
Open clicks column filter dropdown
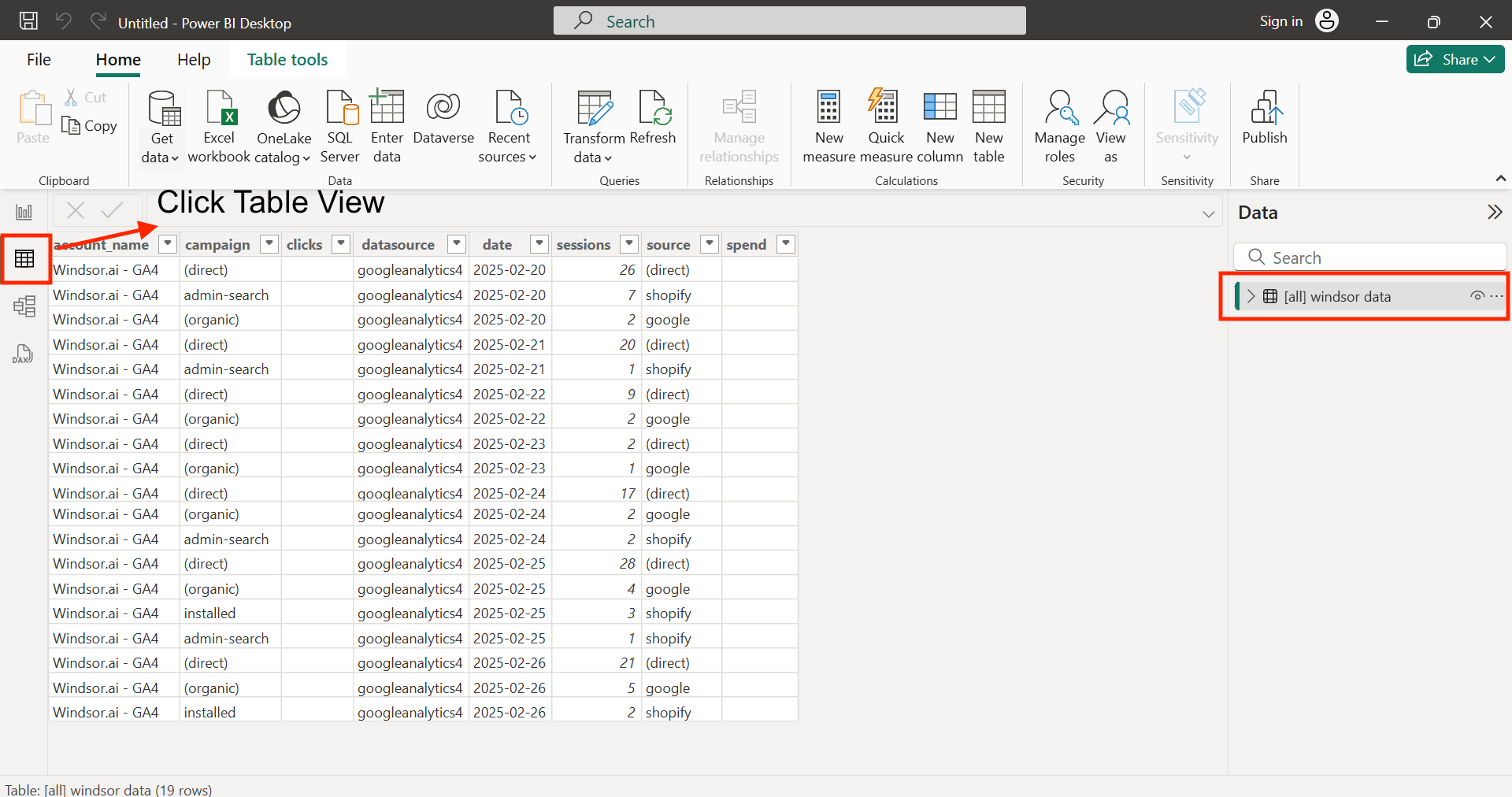(341, 244)
